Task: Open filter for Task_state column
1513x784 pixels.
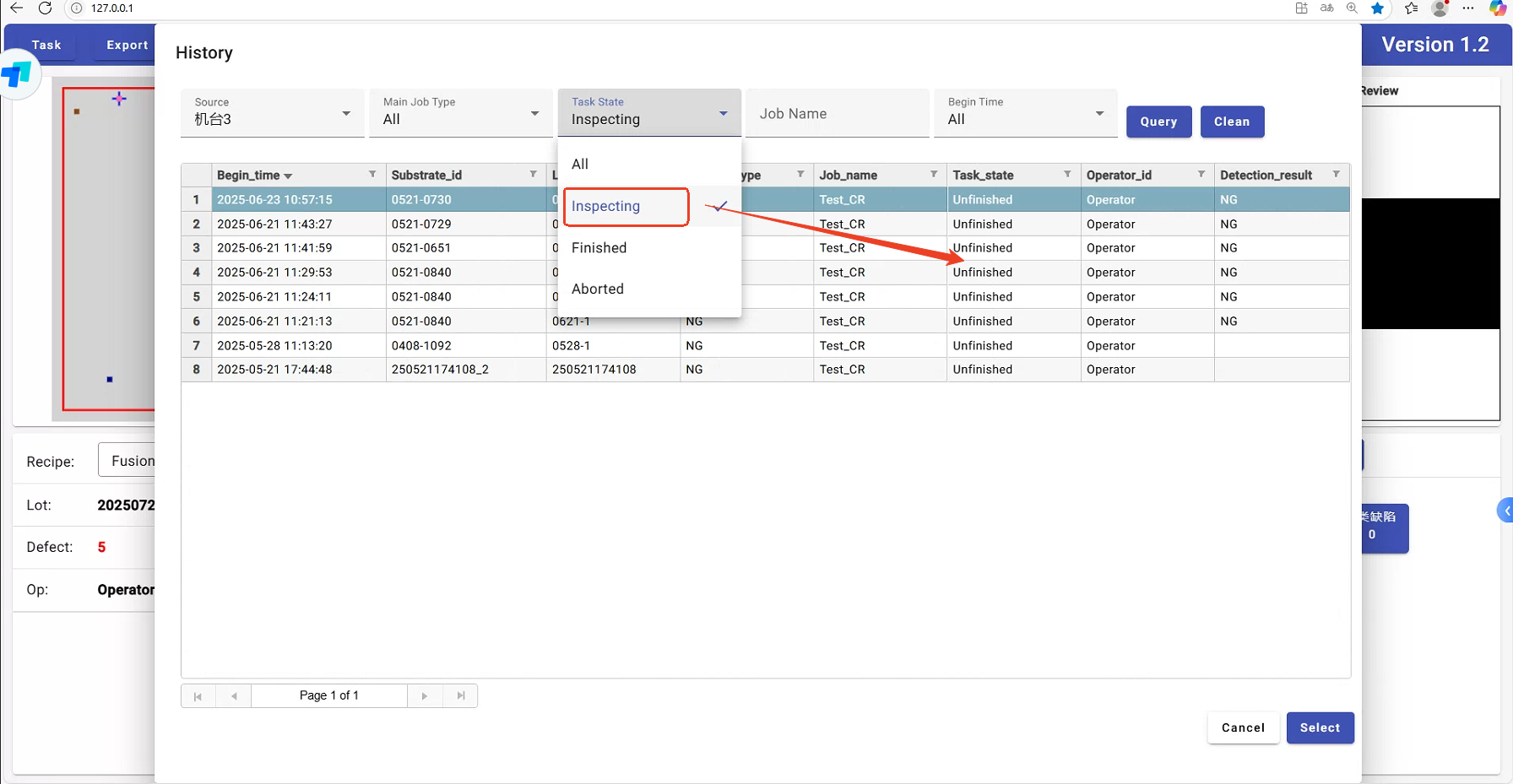Action: pyautogui.click(x=1067, y=175)
